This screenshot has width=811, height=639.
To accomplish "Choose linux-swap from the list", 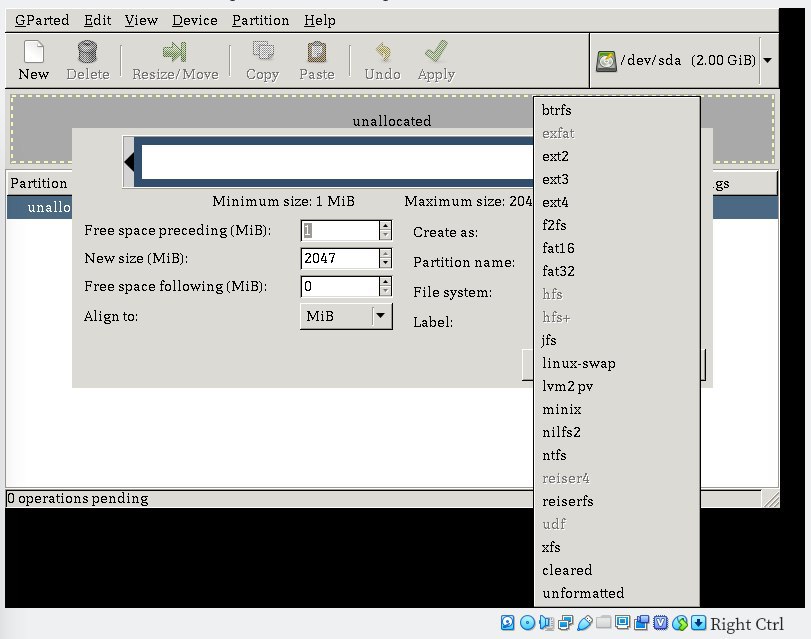I will point(617,363).
